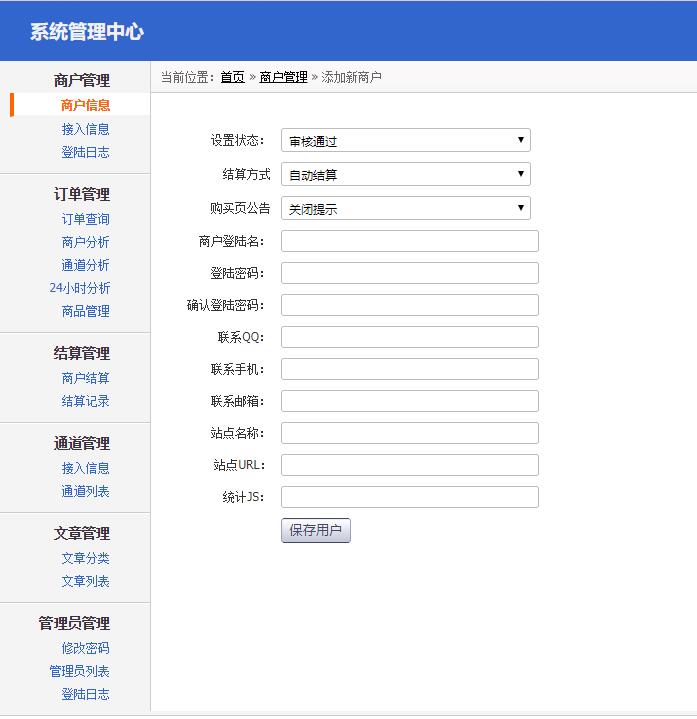Open 通道列表 in the sidebar
697x719 pixels.
[x=85, y=491]
